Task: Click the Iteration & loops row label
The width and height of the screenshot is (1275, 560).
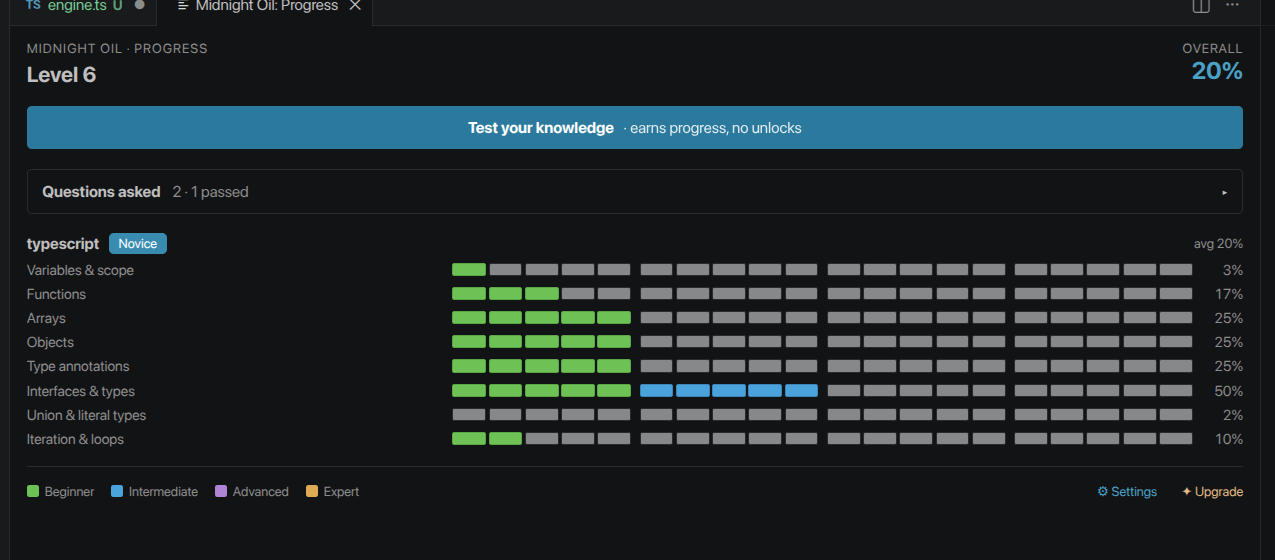Action: point(75,439)
